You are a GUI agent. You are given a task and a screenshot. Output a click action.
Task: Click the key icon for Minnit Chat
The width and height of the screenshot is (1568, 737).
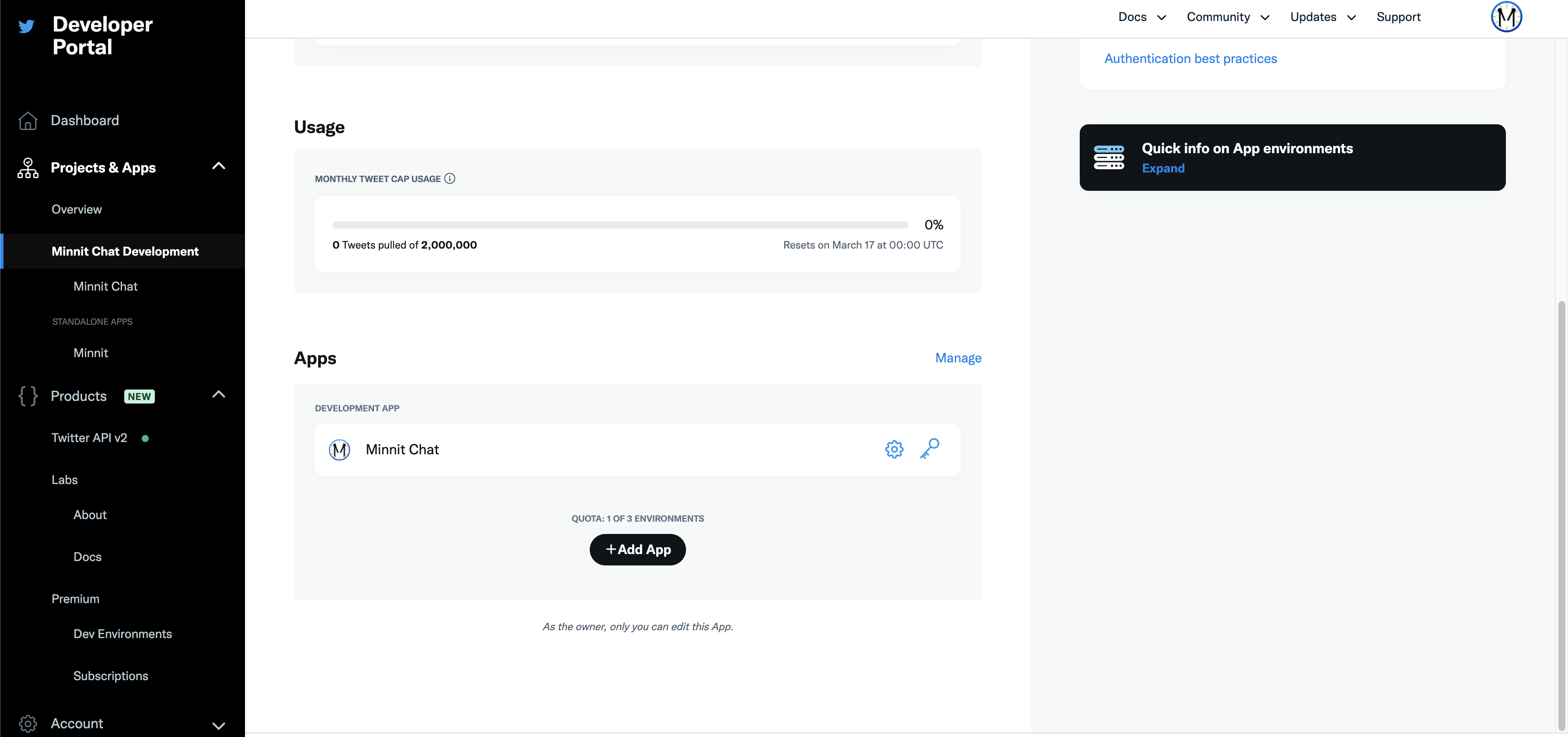pos(930,449)
